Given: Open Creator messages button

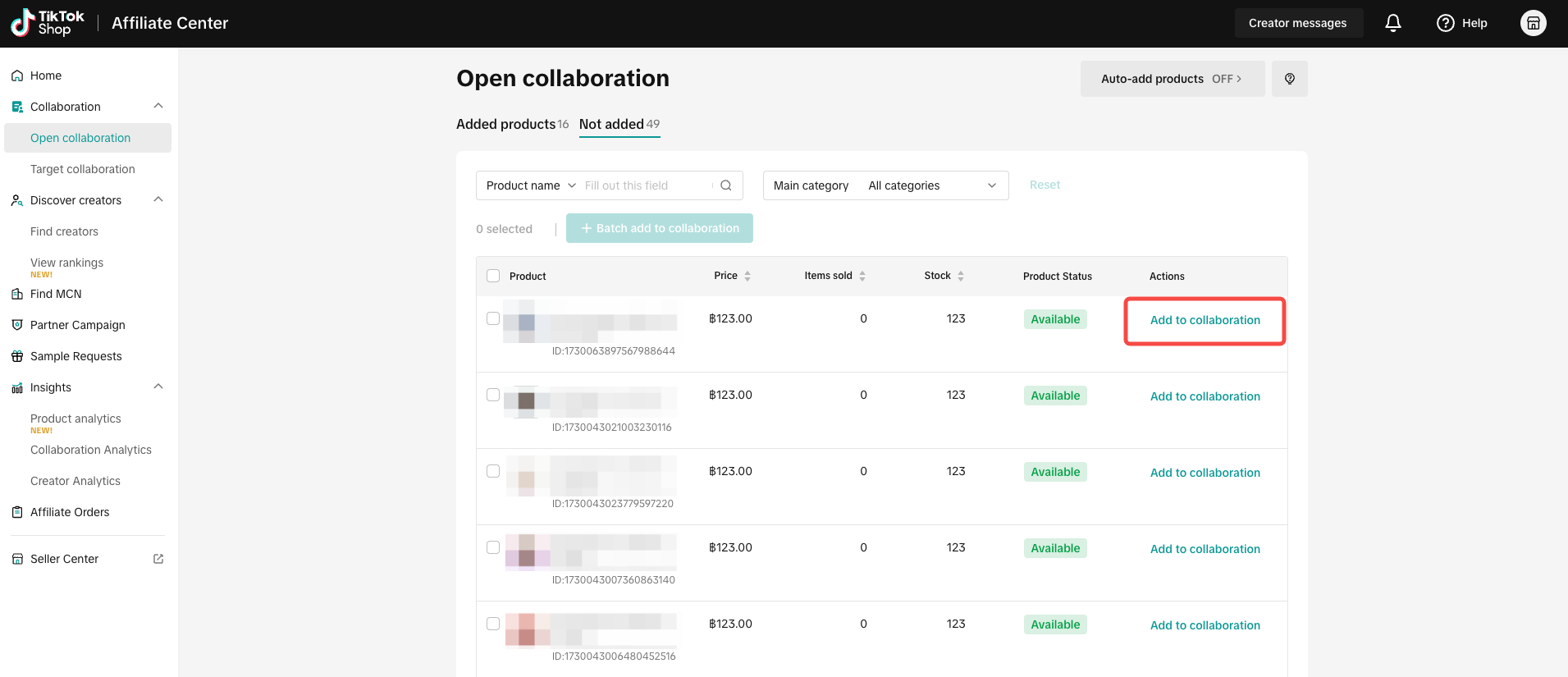Looking at the screenshot, I should [x=1298, y=23].
